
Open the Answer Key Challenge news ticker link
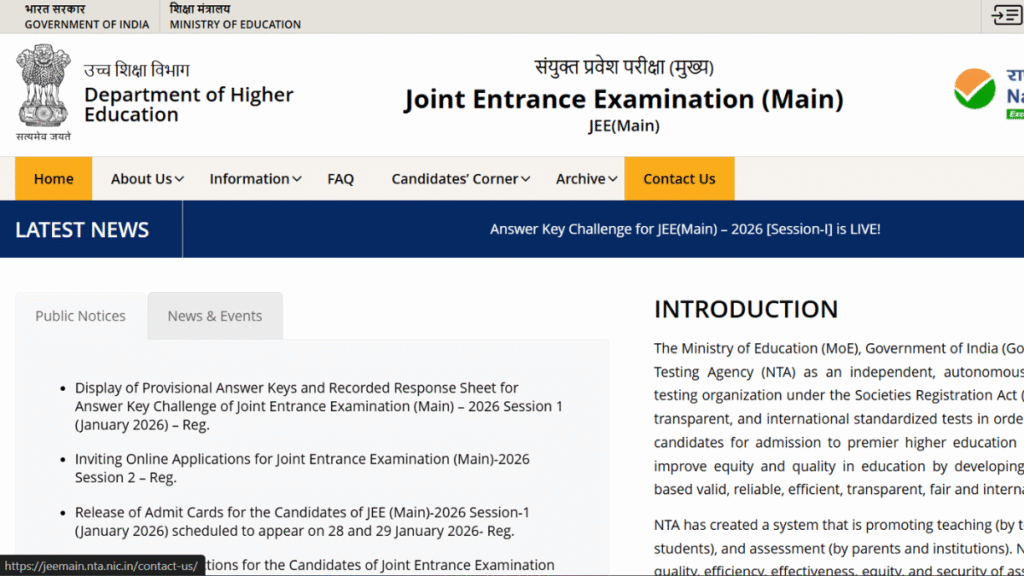[685, 229]
